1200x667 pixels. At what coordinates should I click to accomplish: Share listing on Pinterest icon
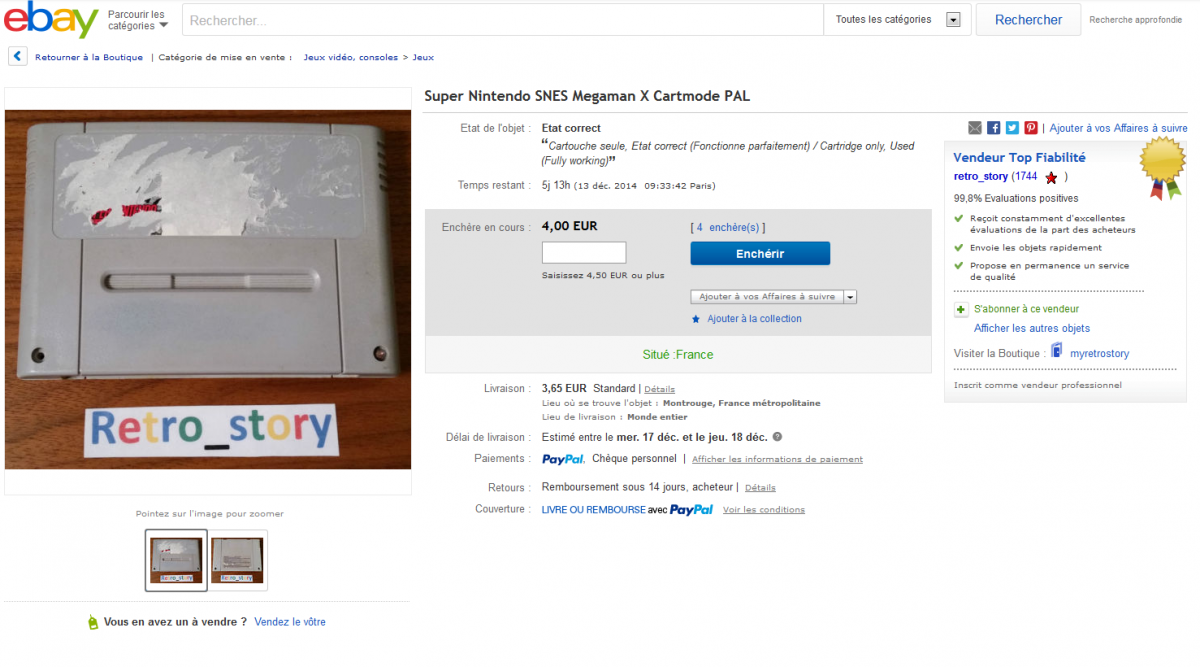coord(1031,128)
